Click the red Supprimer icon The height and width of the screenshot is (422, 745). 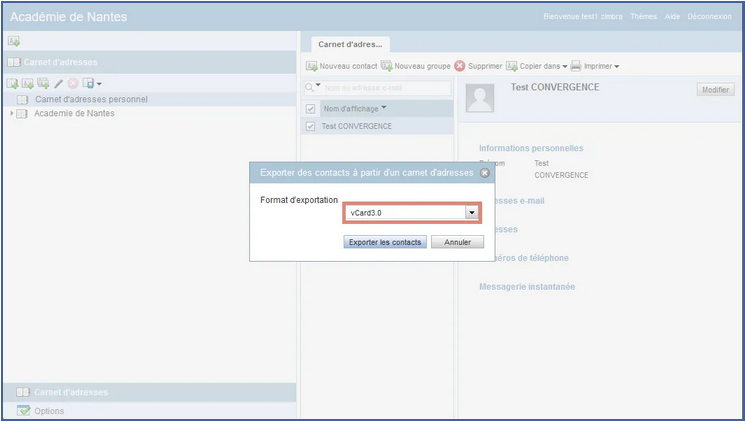(460, 66)
